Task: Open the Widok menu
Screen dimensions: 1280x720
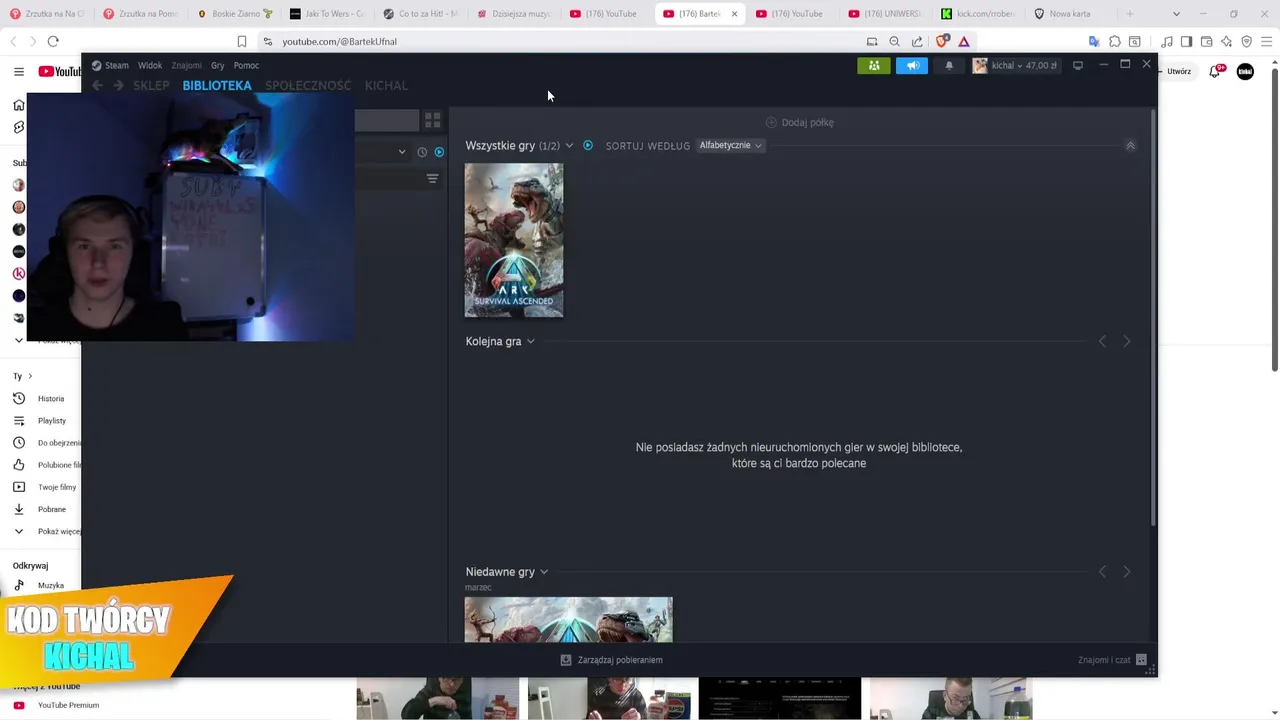Action: coord(150,65)
